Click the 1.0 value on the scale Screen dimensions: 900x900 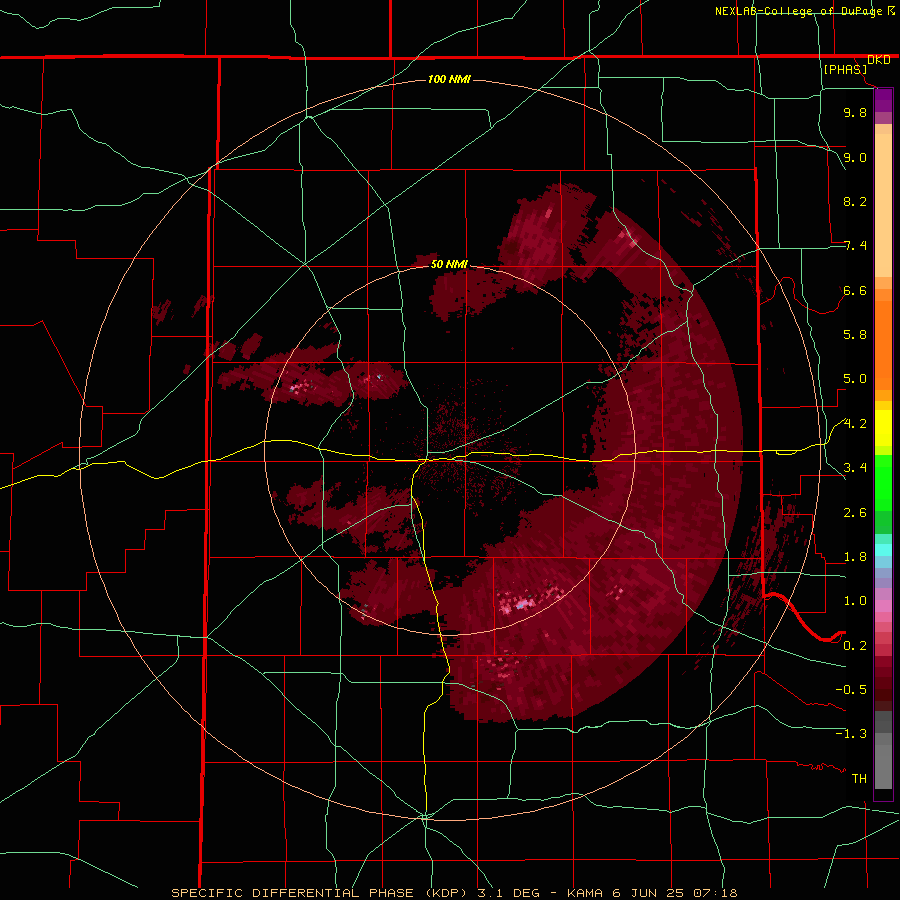(855, 601)
